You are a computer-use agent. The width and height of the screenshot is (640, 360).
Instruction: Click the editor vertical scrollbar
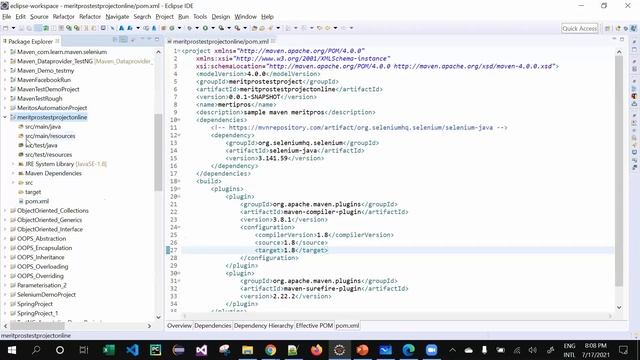[619, 171]
